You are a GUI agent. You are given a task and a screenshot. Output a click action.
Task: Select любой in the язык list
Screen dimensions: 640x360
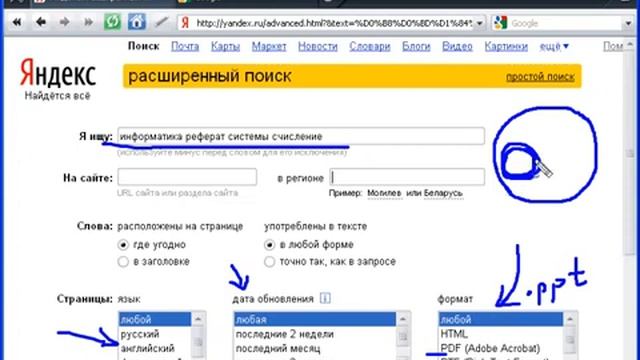(x=155, y=319)
